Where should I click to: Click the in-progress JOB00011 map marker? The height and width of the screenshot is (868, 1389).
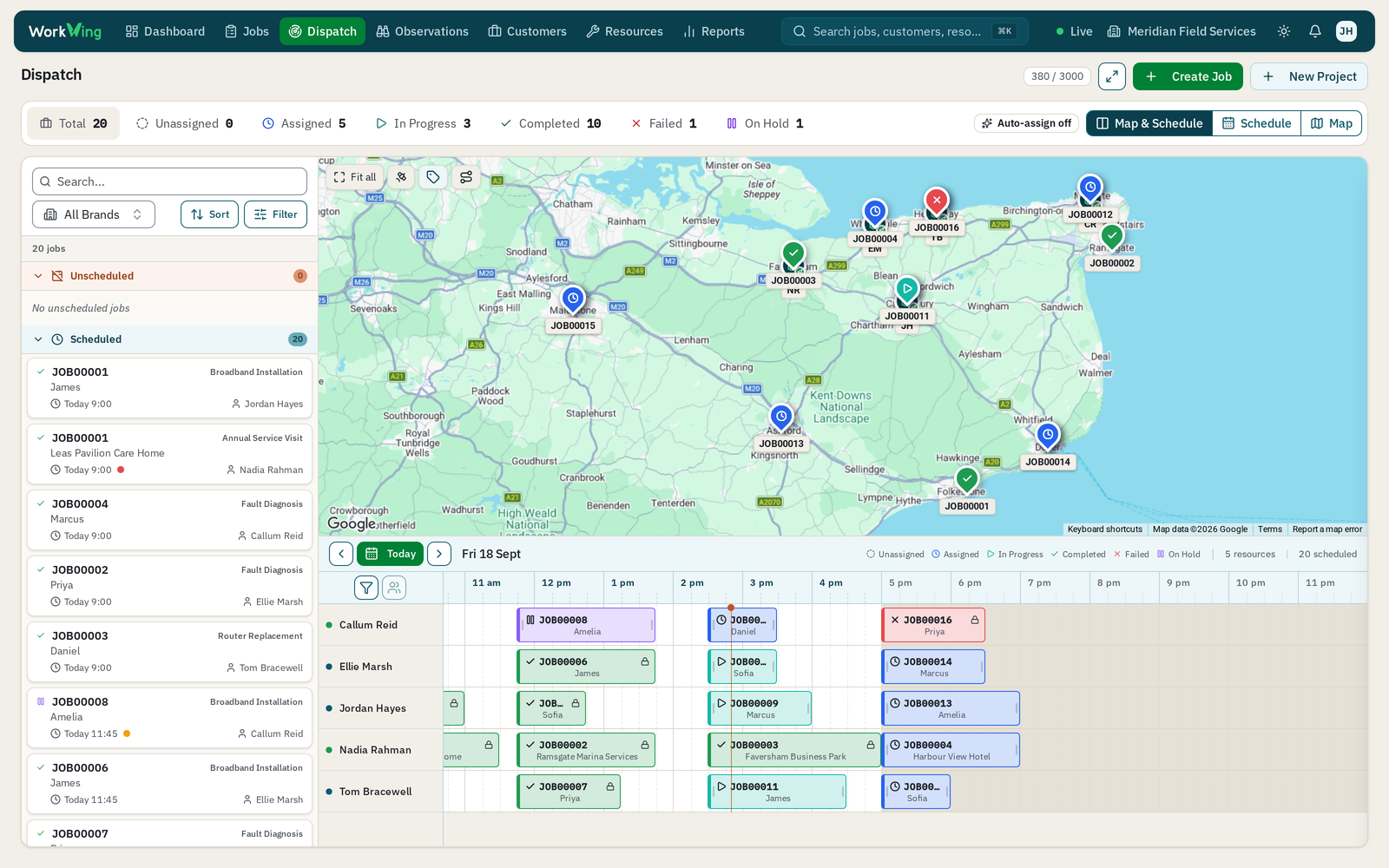907,290
